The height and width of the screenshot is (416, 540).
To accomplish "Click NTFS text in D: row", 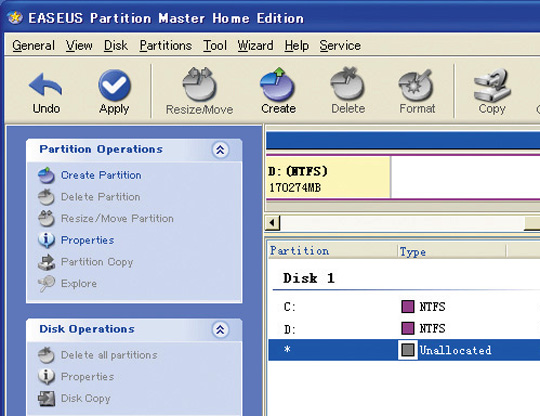I will tap(432, 329).
